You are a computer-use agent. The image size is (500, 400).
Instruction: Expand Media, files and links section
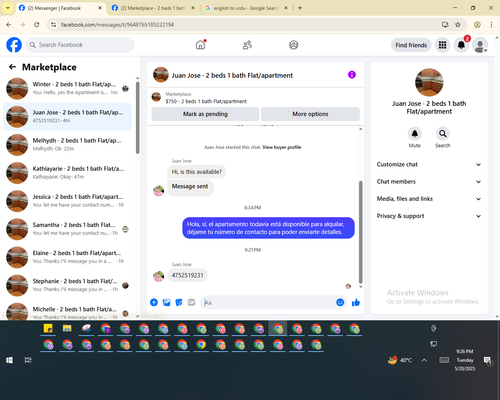429,199
